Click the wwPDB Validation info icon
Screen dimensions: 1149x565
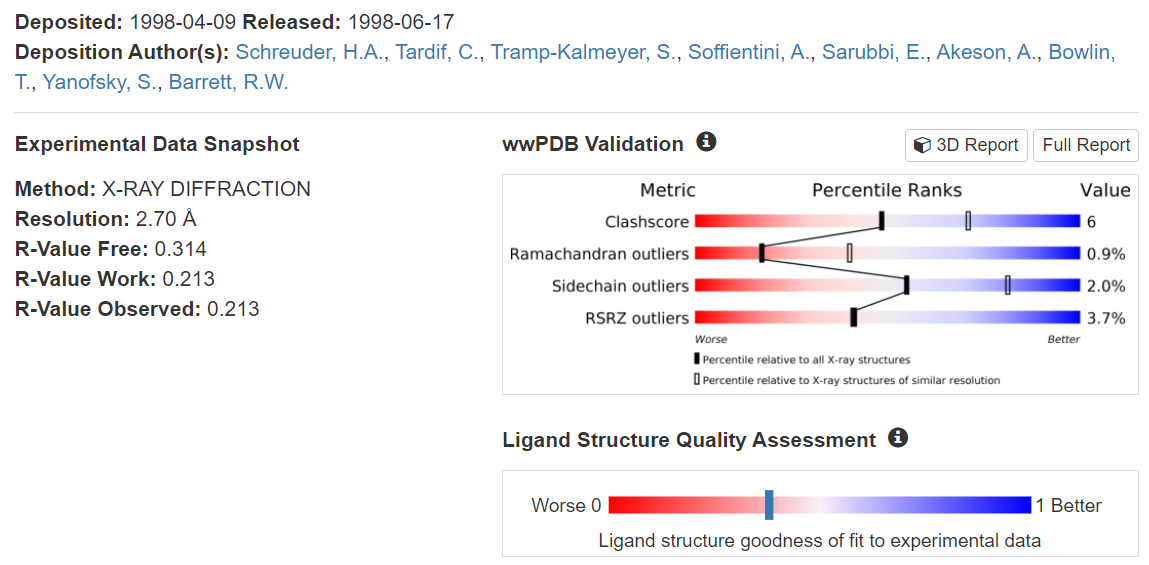pyautogui.click(x=706, y=142)
